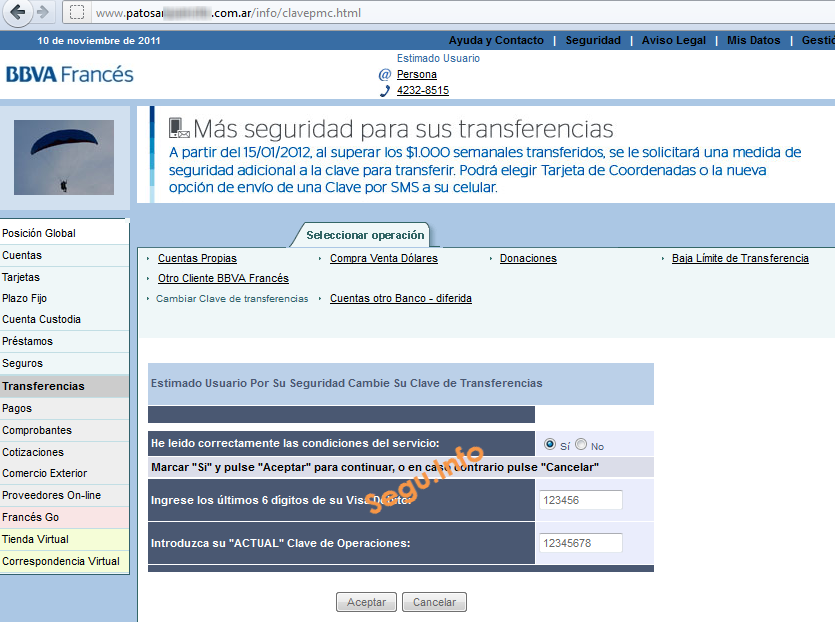Select the "No" radio button
This screenshot has height=622, width=835.
point(581,444)
